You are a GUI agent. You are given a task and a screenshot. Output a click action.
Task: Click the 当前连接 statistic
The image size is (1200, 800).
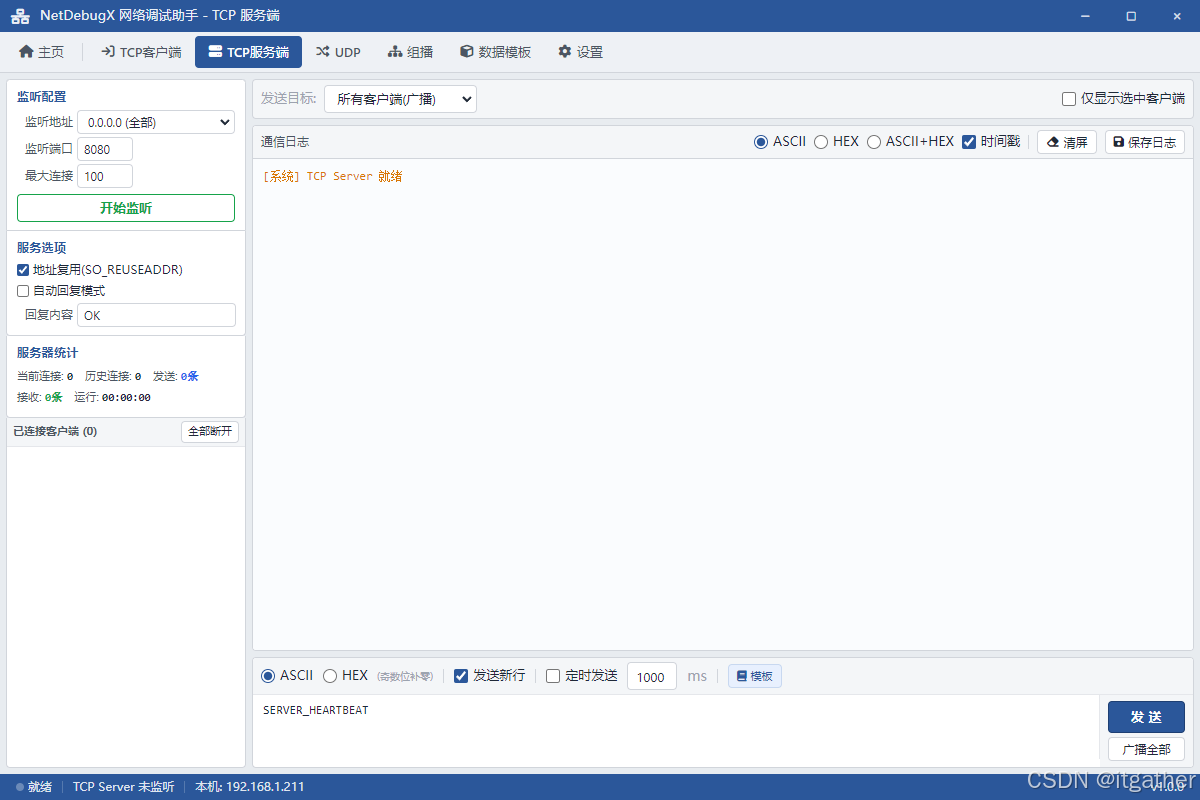[x=45, y=376]
